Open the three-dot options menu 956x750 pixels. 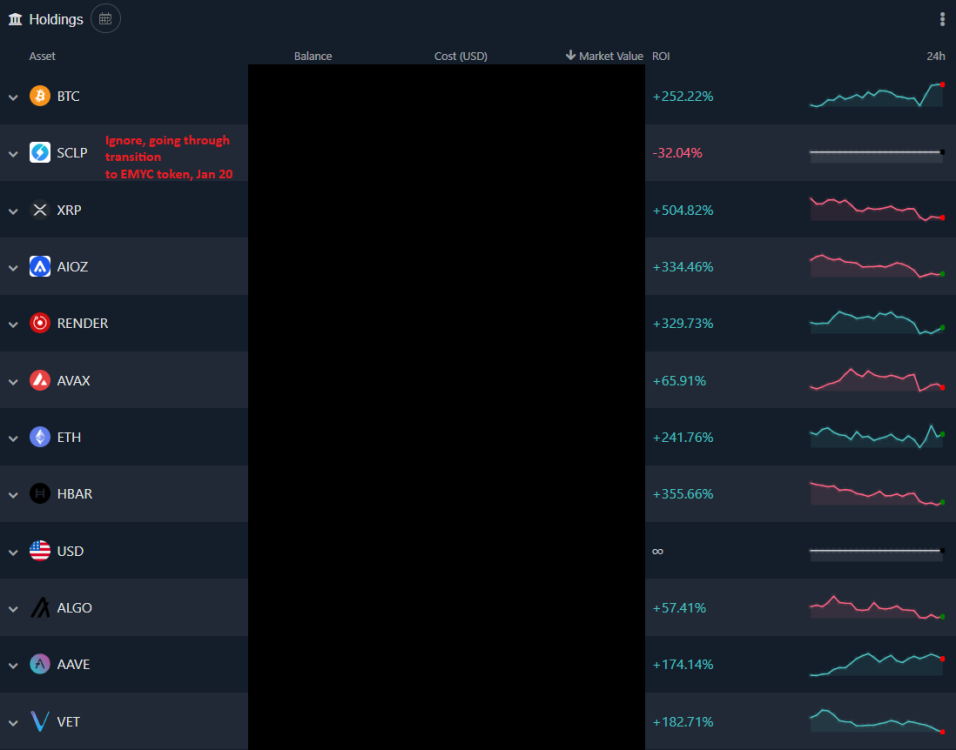click(x=942, y=19)
